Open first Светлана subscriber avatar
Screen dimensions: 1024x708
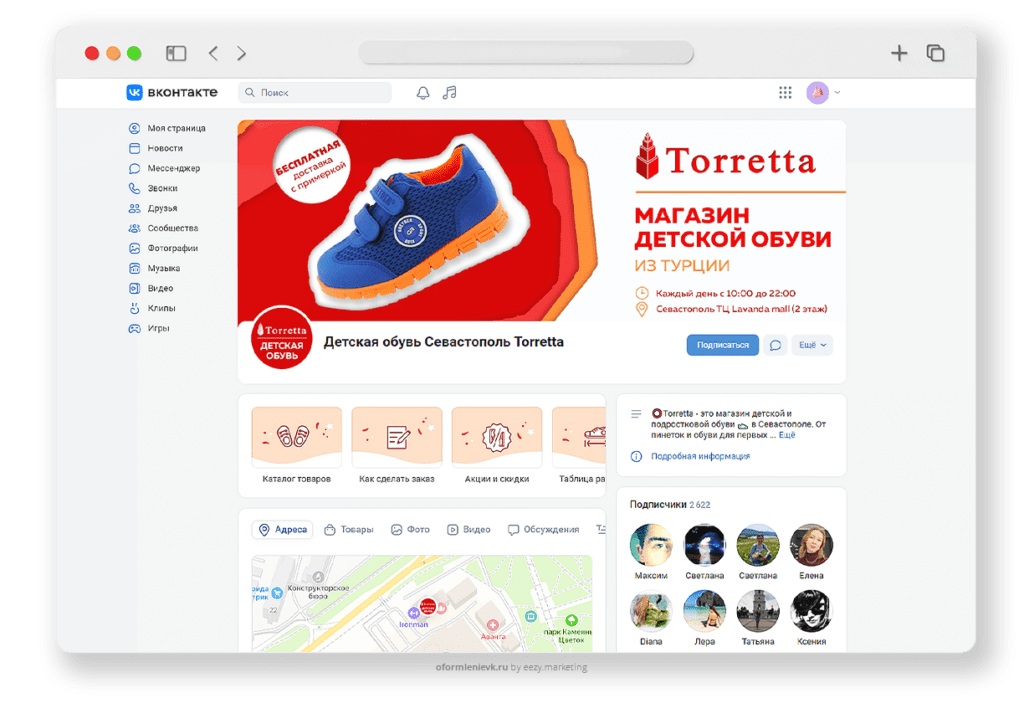[x=704, y=545]
